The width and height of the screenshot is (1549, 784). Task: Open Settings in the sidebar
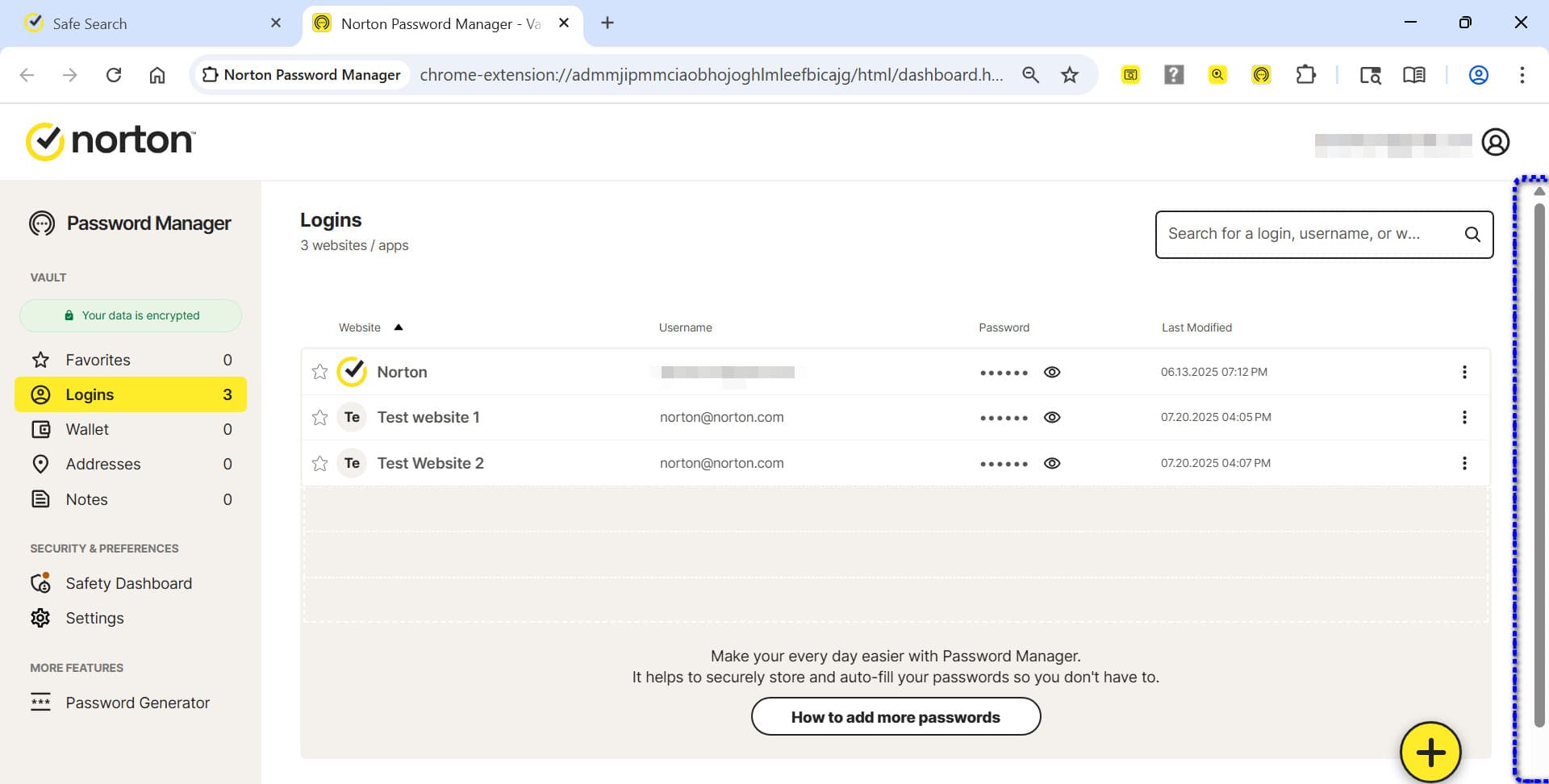click(x=94, y=618)
